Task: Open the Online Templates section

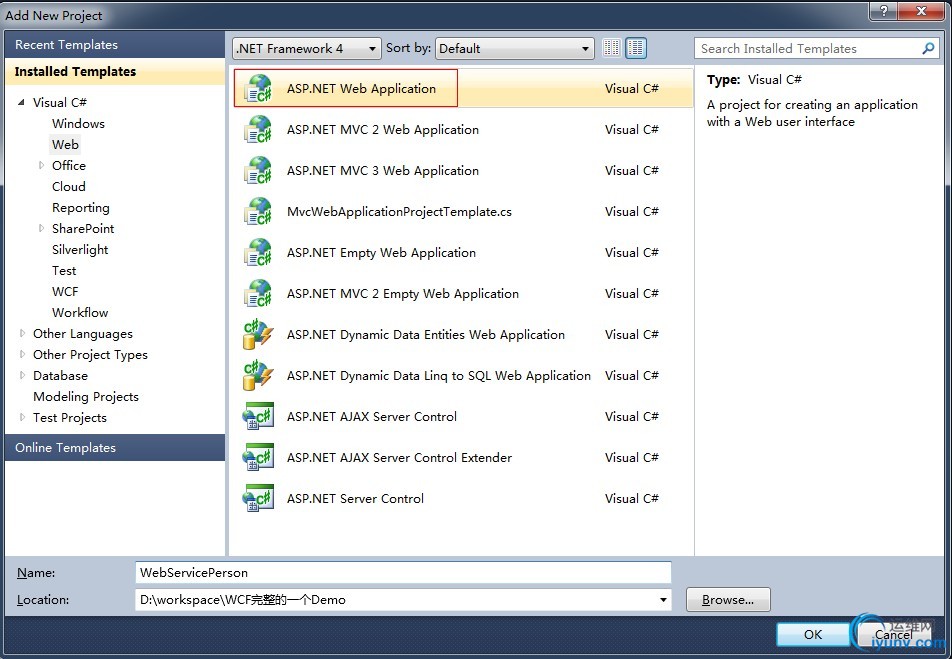Action: [x=115, y=448]
